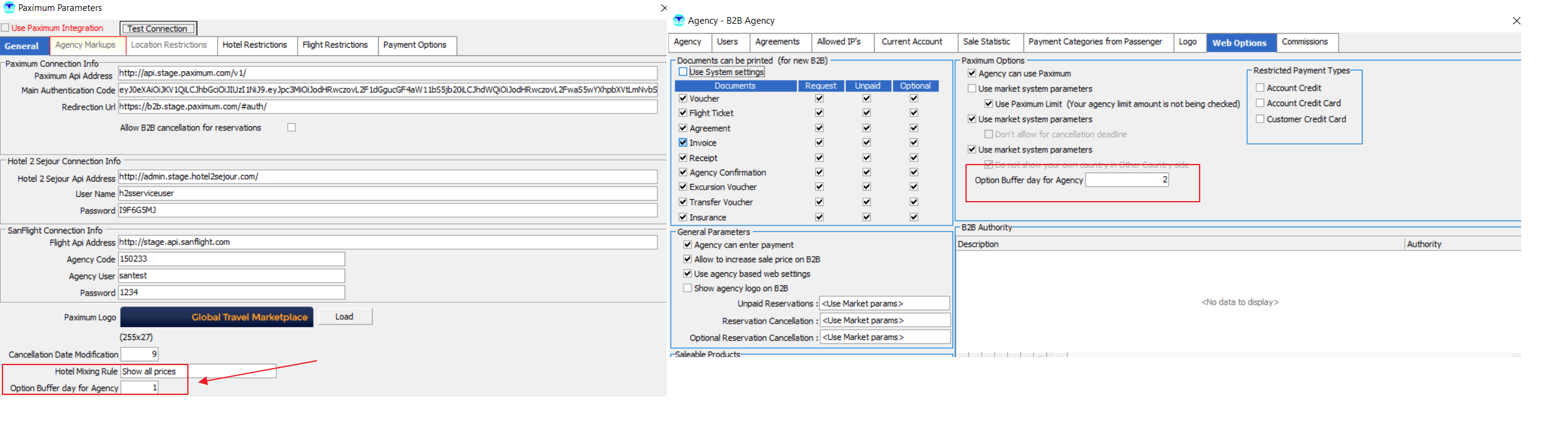Image resolution: width=1568 pixels, height=440 pixels.
Task: Enable Show agency logo on B2B
Action: point(687,288)
